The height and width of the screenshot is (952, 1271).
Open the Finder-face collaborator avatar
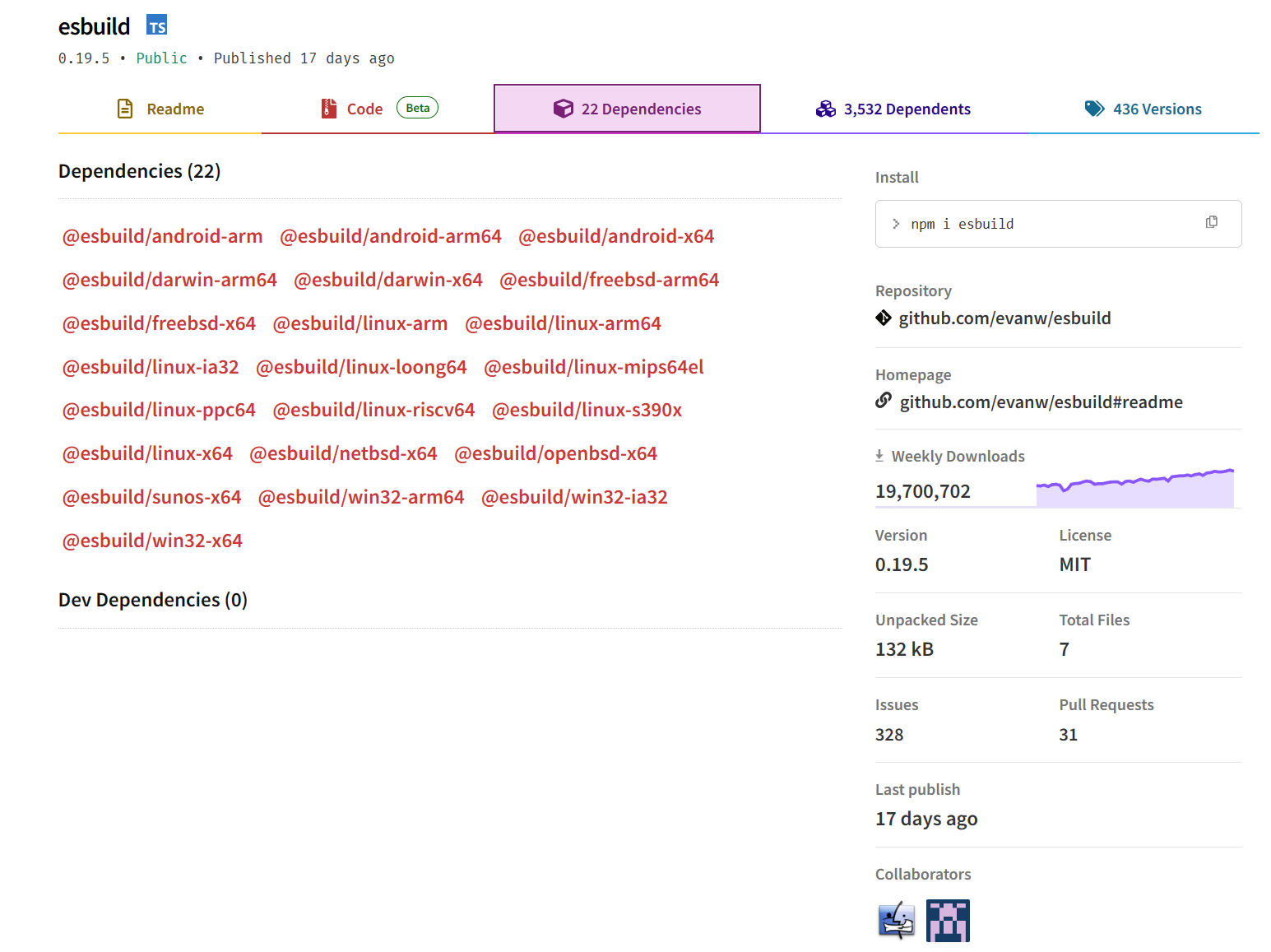coord(897,920)
